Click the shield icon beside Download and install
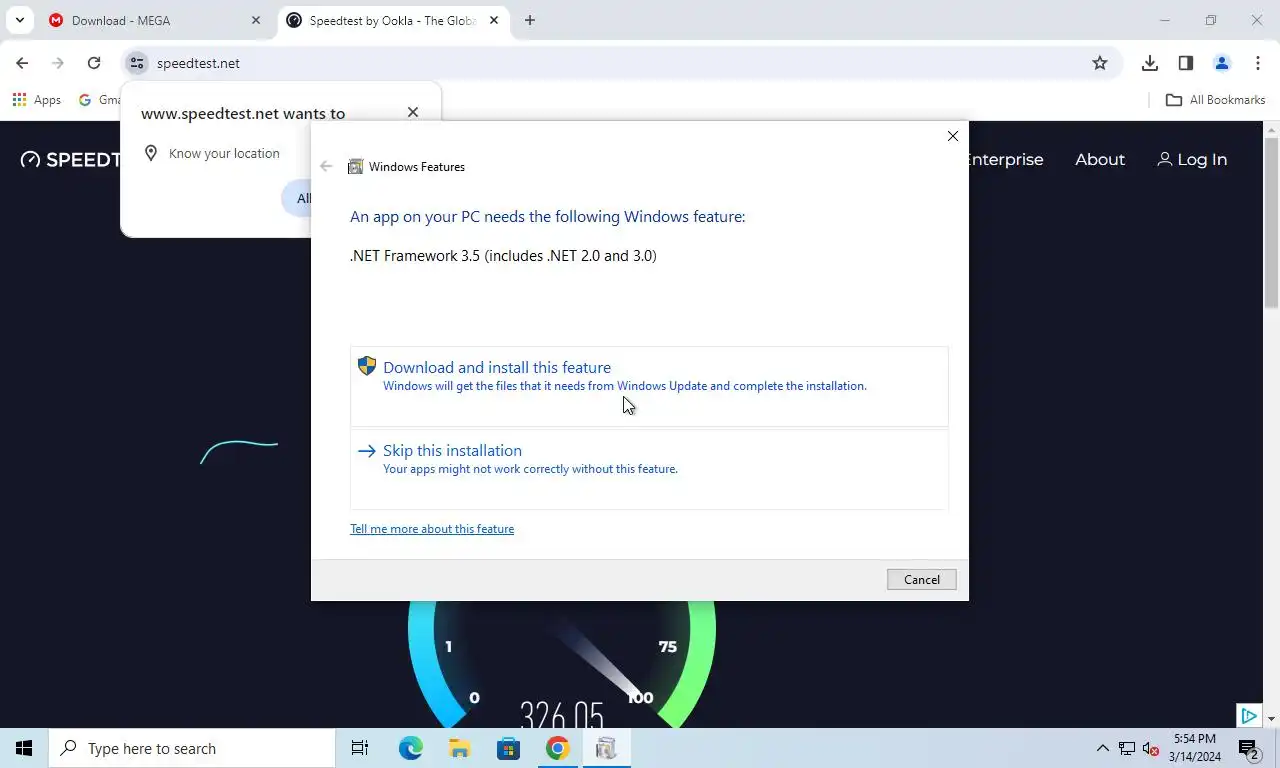 pos(367,366)
